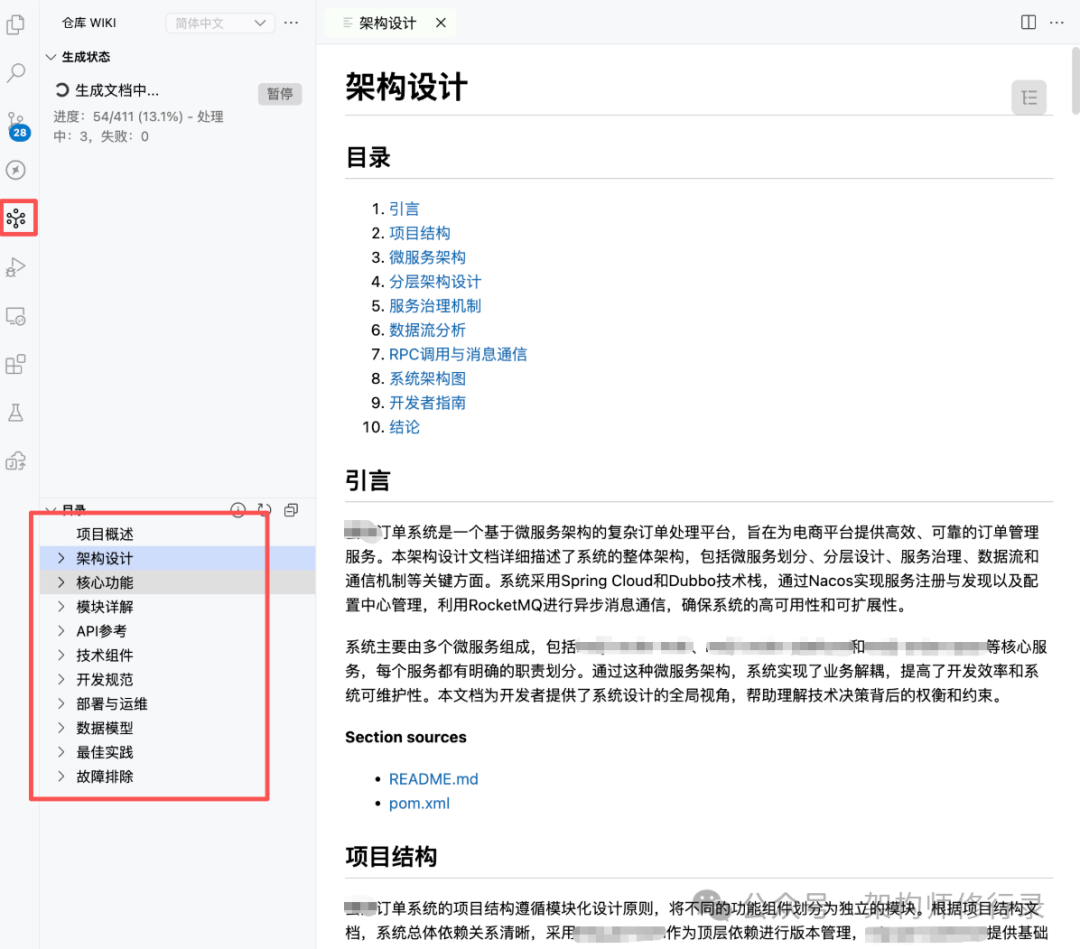The image size is (1080, 949).
Task: Pause generation with the 暂停 button
Action: point(280,94)
